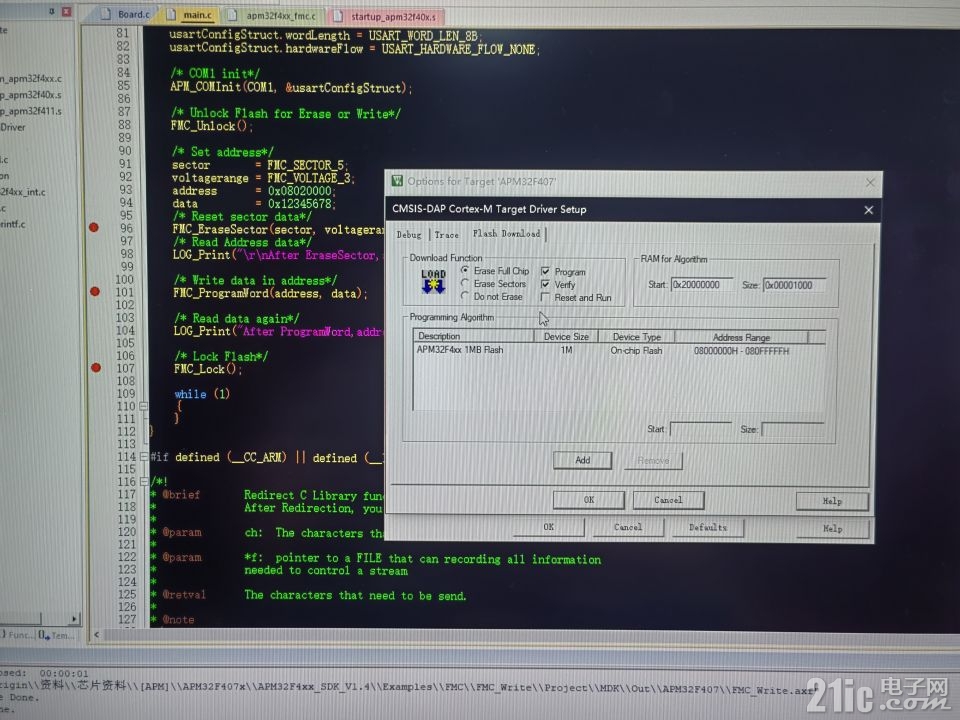Image resolution: width=960 pixels, height=720 pixels.
Task: Select the Flash Download tab
Action: click(506, 233)
